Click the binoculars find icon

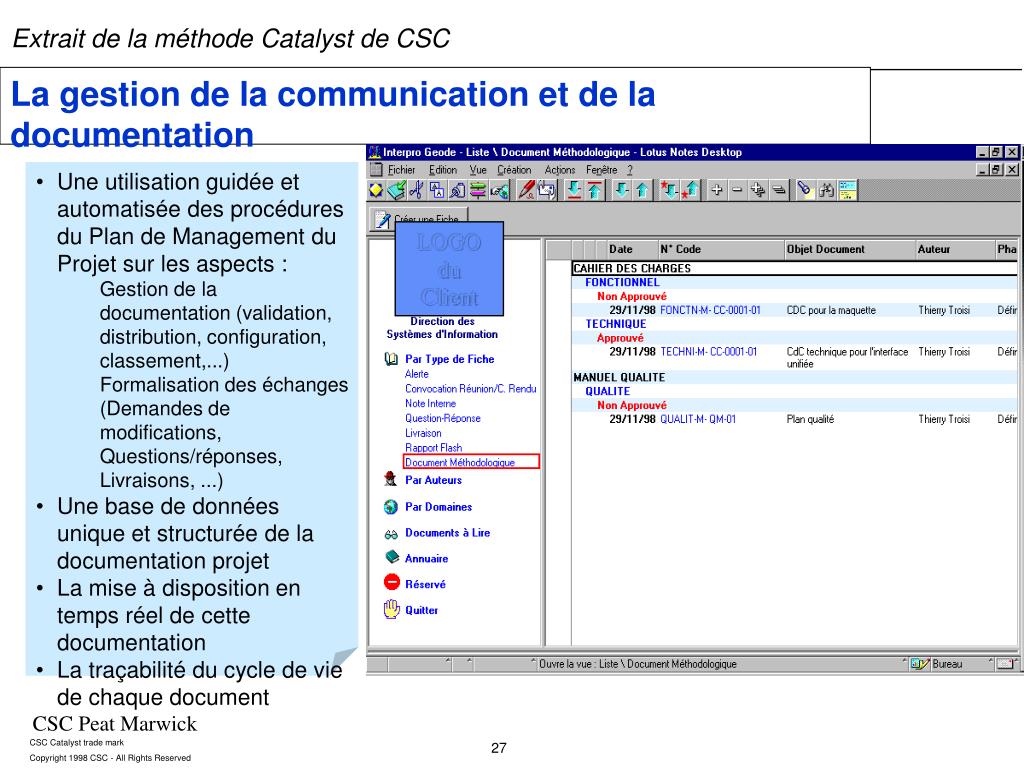click(826, 190)
